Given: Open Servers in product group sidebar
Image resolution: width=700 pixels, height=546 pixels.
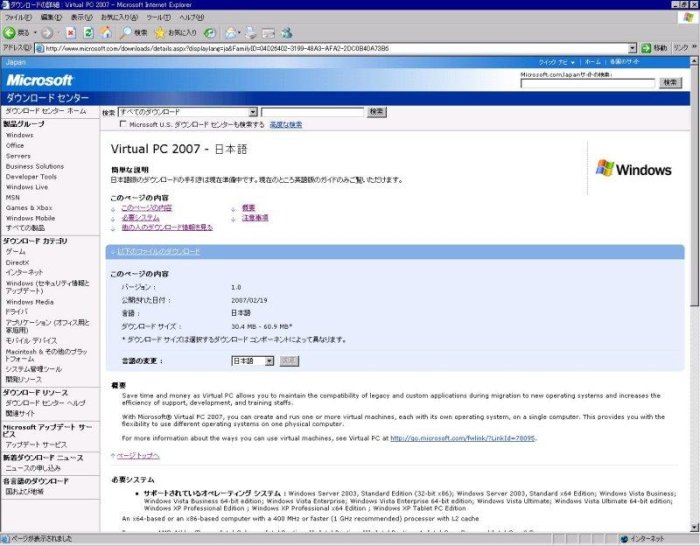Looking at the screenshot, I should point(18,156).
